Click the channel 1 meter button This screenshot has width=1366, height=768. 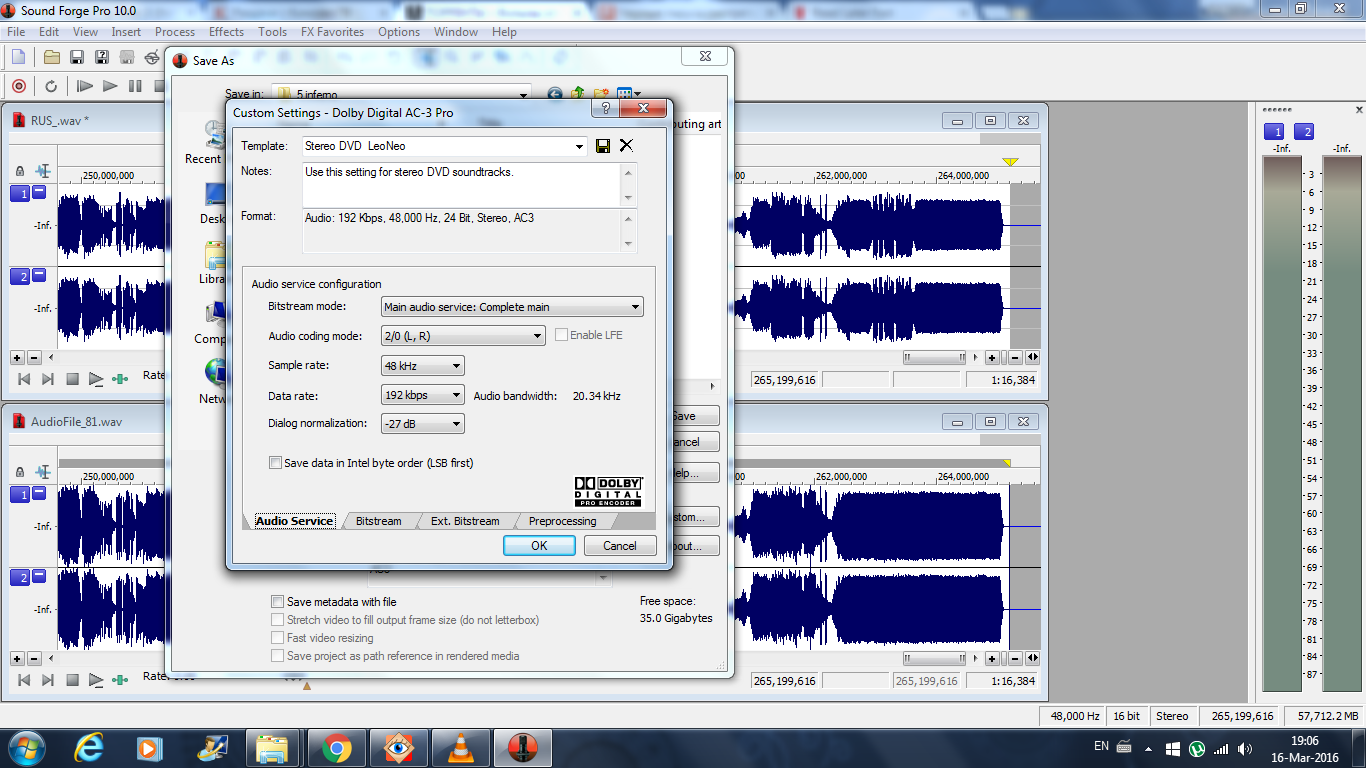tap(1274, 132)
